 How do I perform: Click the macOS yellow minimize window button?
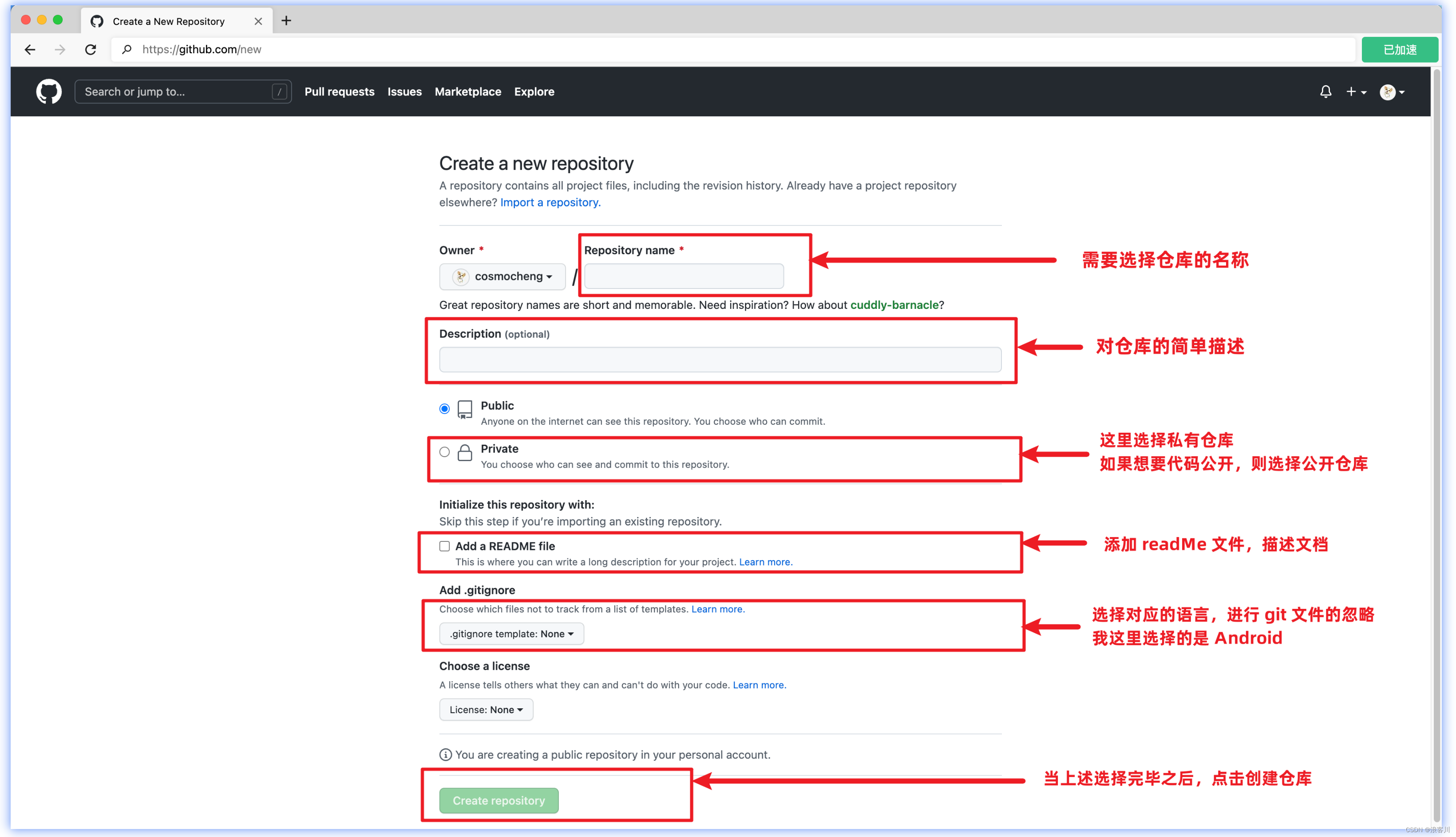[41, 20]
